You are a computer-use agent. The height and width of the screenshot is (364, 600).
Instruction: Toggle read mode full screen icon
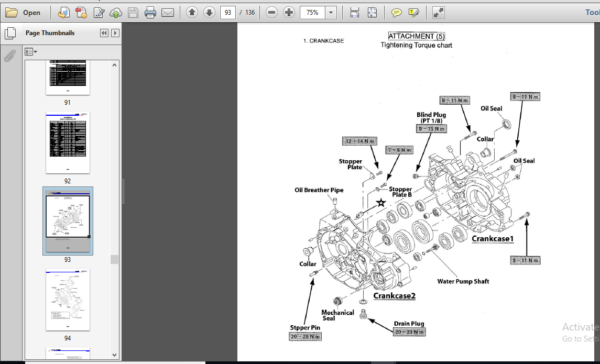[438, 13]
